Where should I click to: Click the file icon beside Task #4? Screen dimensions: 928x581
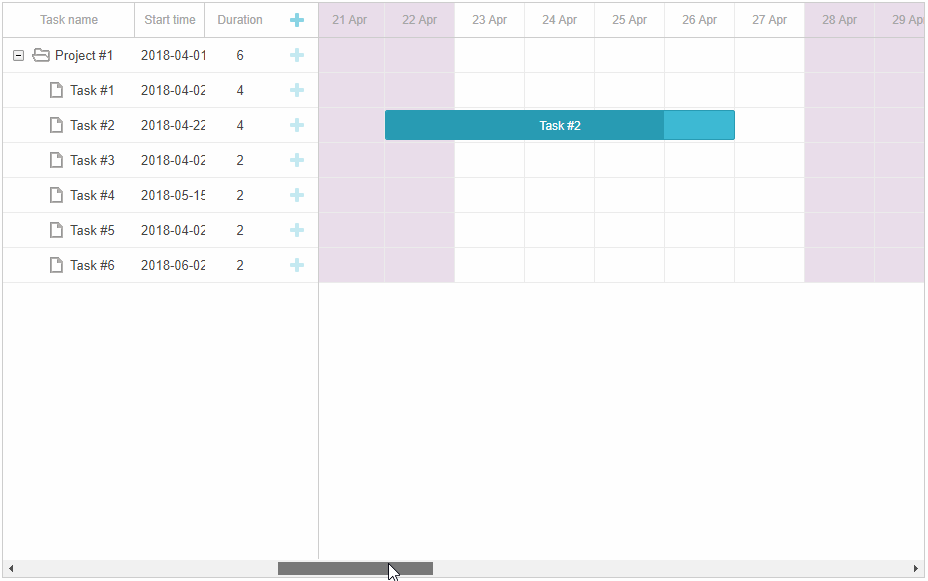click(x=56, y=195)
